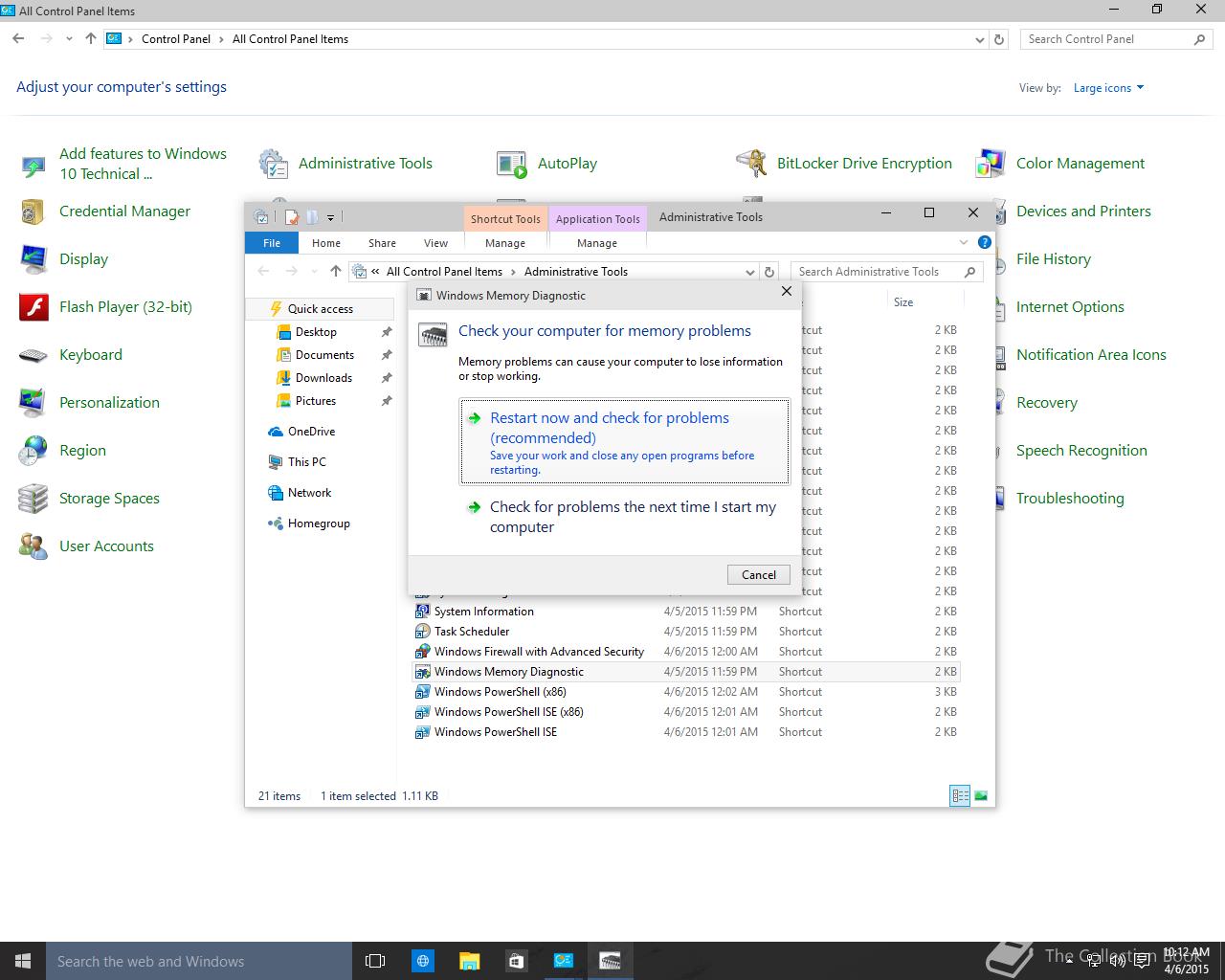Switch to large thumbnails view in Explorer
This screenshot has width=1225, height=980.
pos(980,795)
